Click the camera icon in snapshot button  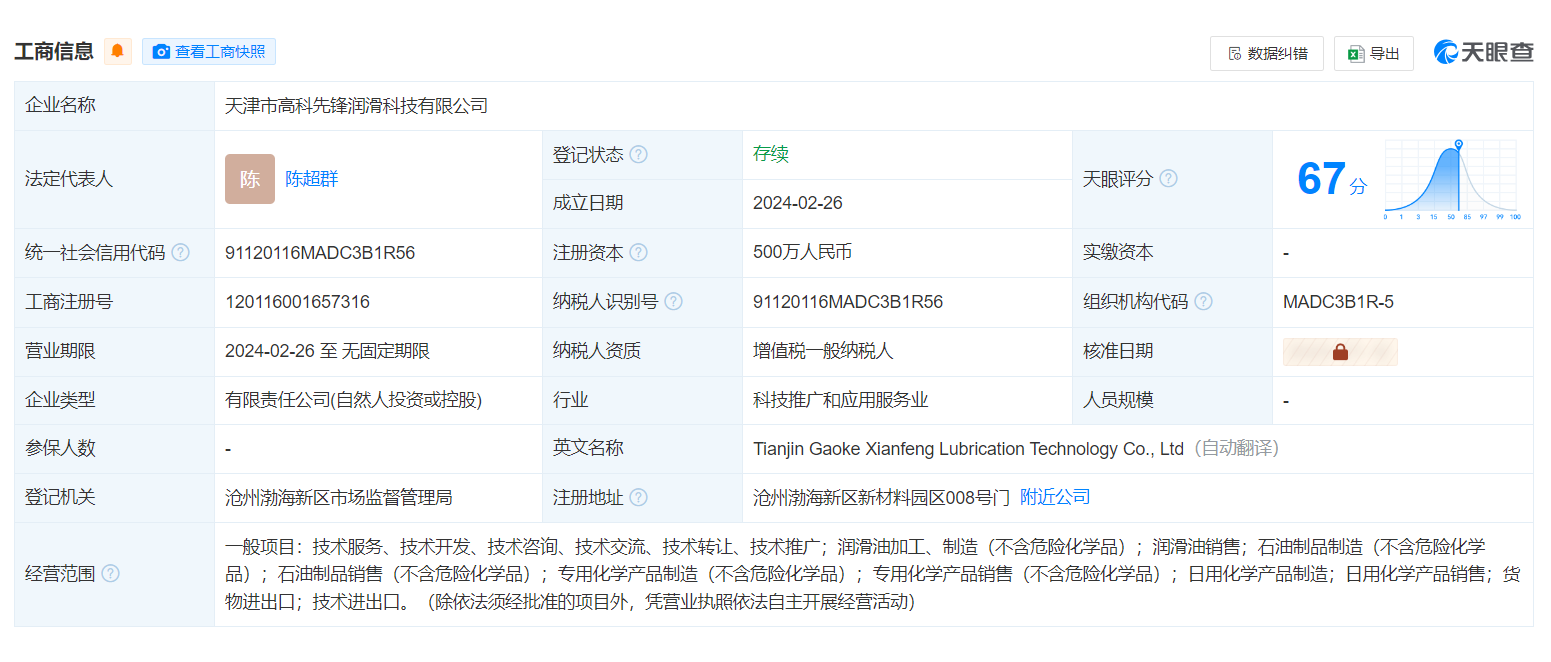pyautogui.click(x=161, y=52)
